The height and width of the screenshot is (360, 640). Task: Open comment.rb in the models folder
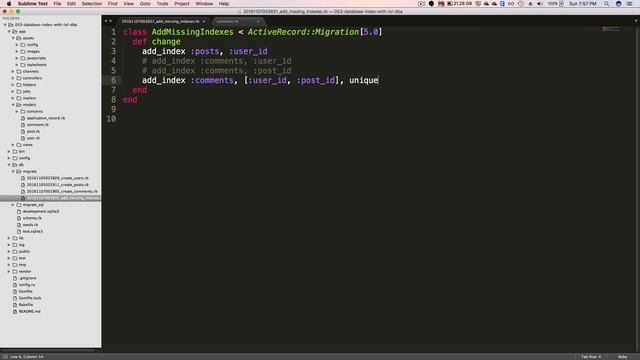[38, 124]
